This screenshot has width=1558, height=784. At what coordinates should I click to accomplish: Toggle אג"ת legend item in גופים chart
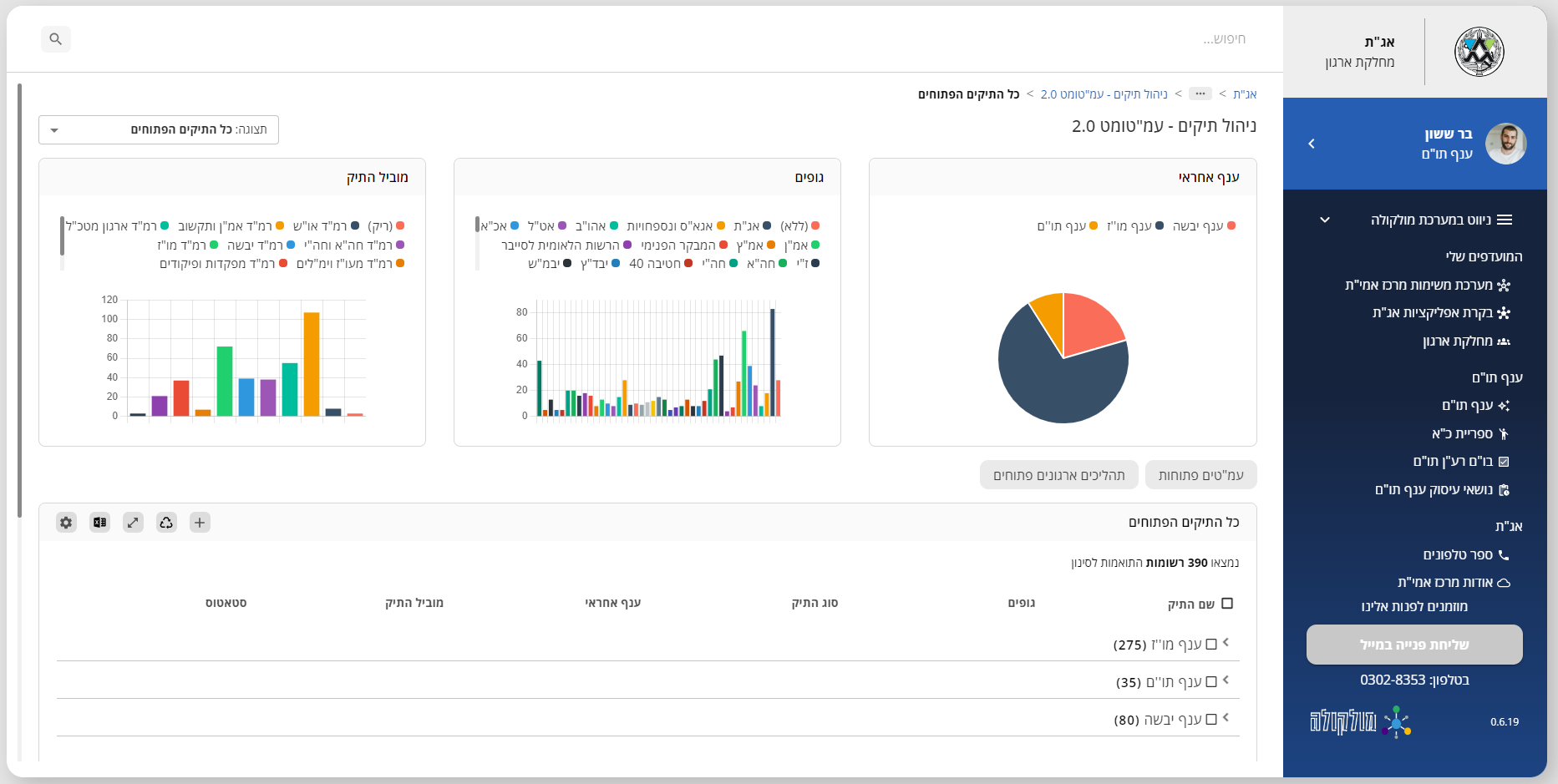coord(753,225)
